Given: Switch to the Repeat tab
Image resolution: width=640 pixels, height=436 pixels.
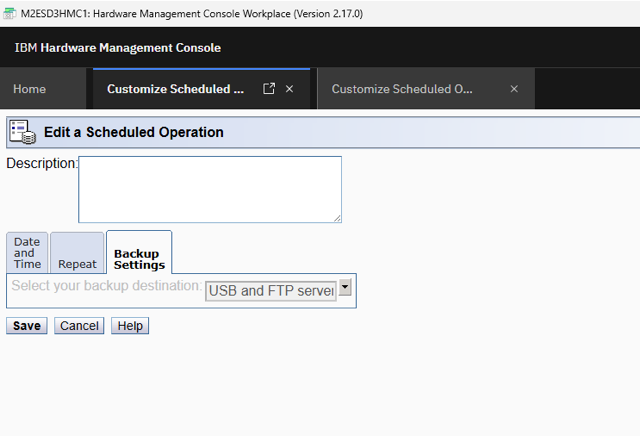Looking at the screenshot, I should pos(77,264).
